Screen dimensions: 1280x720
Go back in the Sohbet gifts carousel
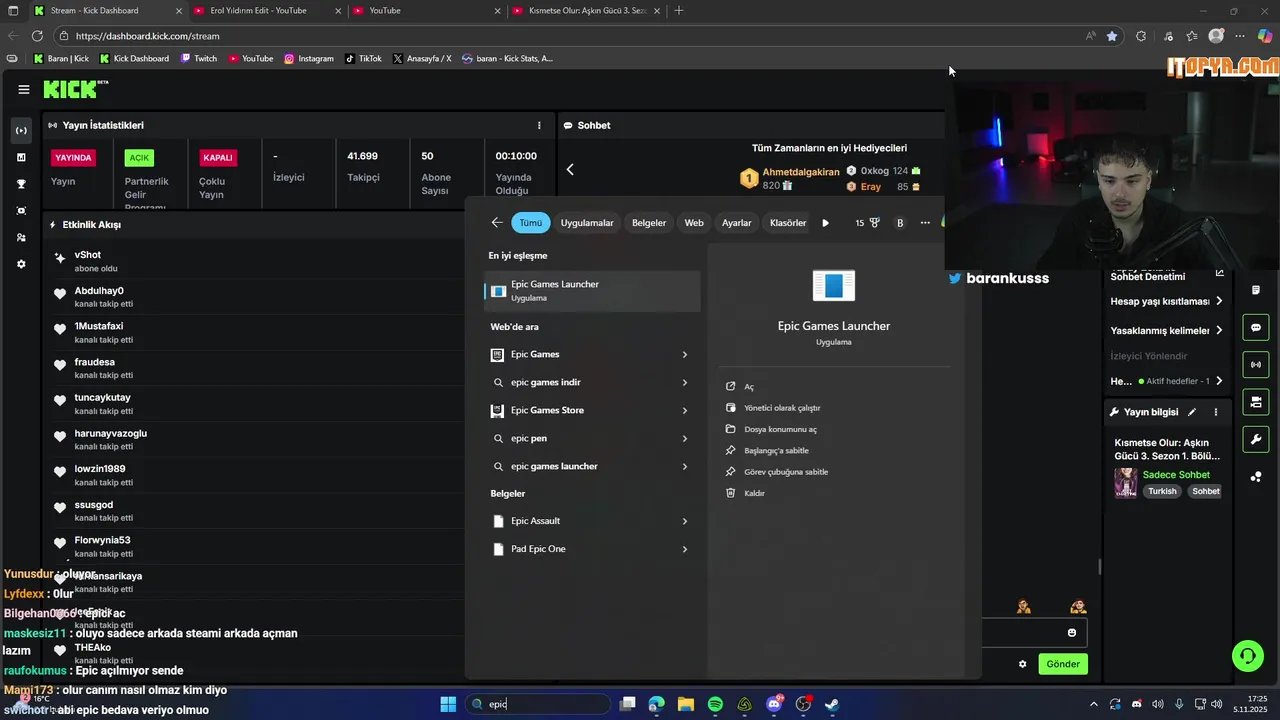pyautogui.click(x=570, y=169)
